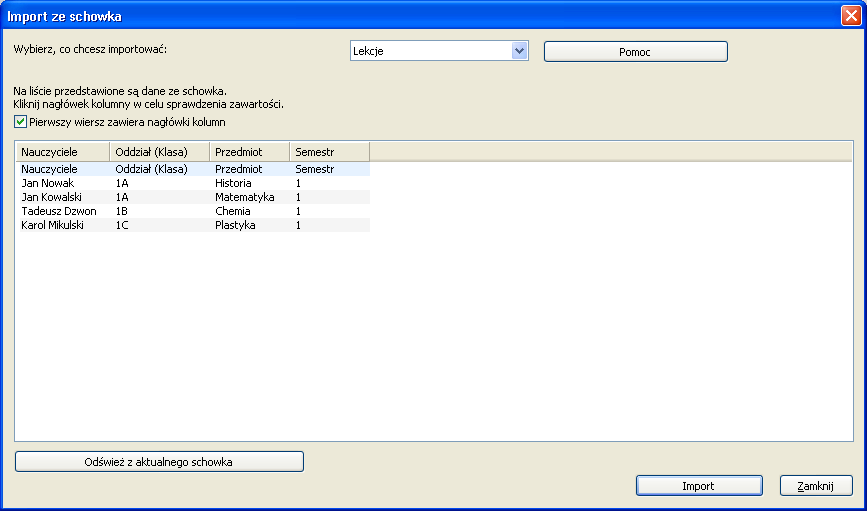867x511 pixels.
Task: Click the Chemia subject cell
Action: pos(233,212)
